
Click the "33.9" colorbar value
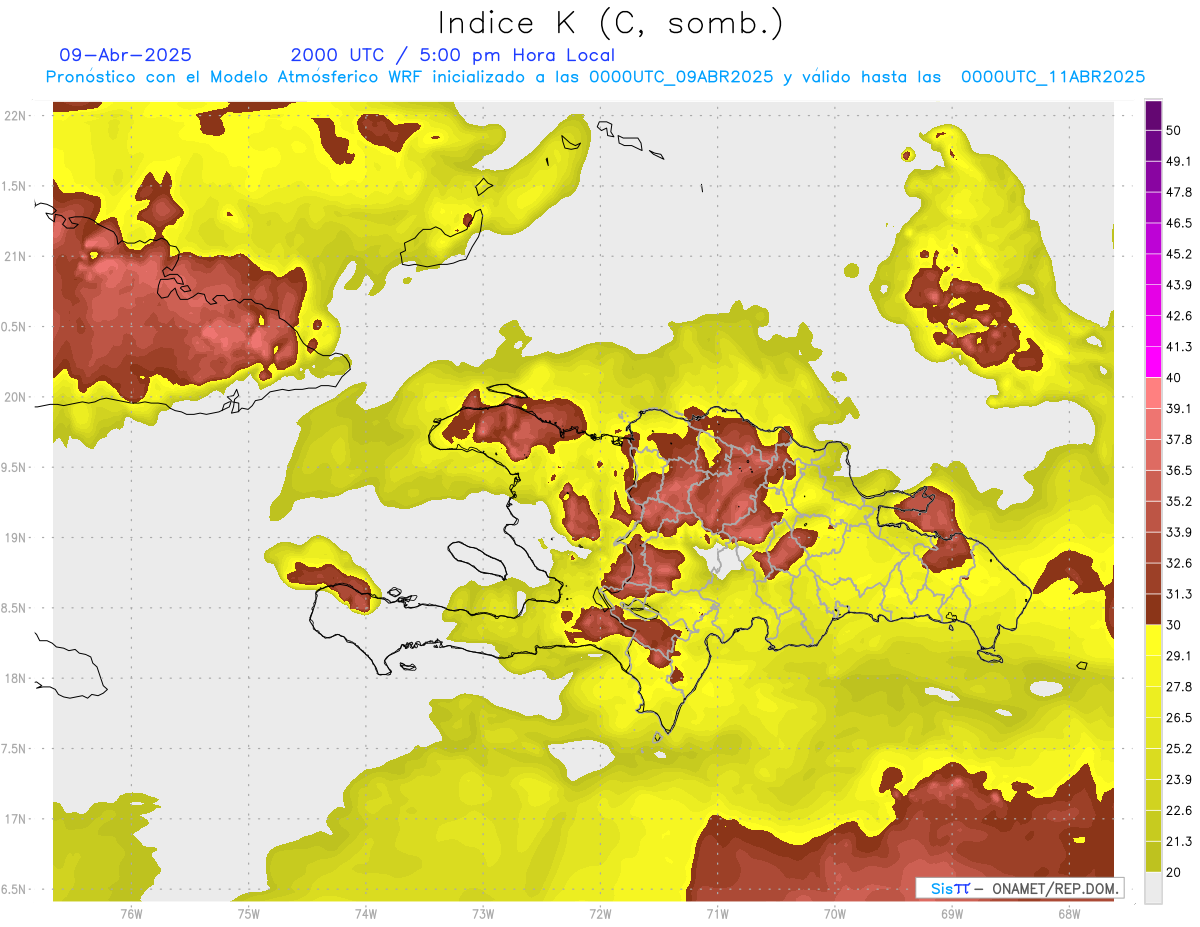(1179, 532)
